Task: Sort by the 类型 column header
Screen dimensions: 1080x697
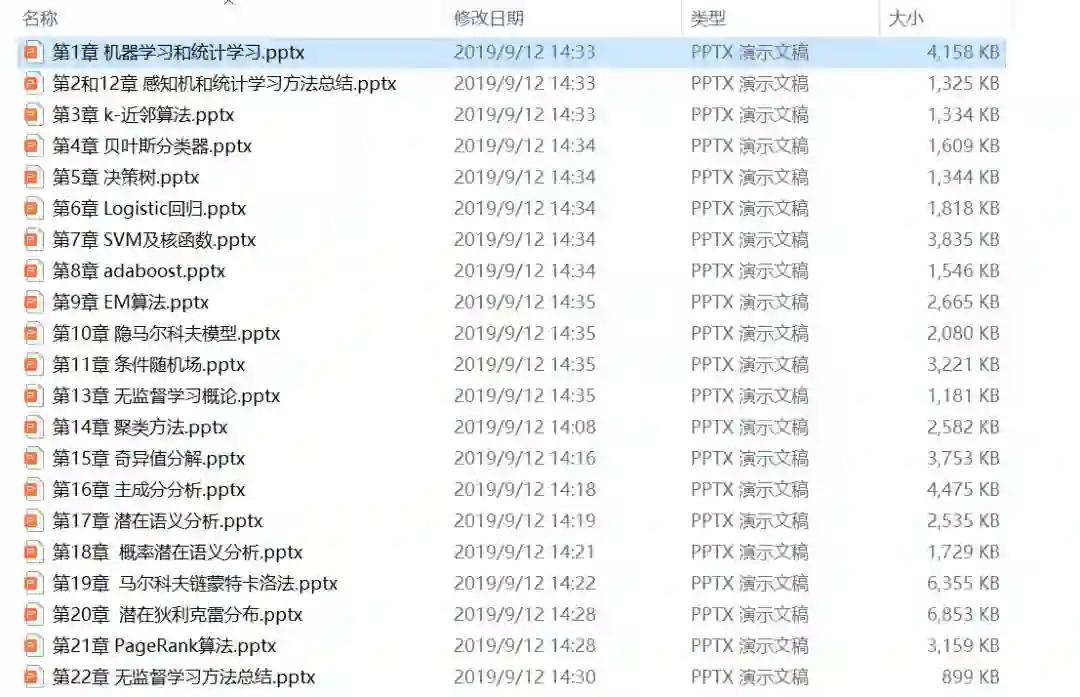Action: 708,19
